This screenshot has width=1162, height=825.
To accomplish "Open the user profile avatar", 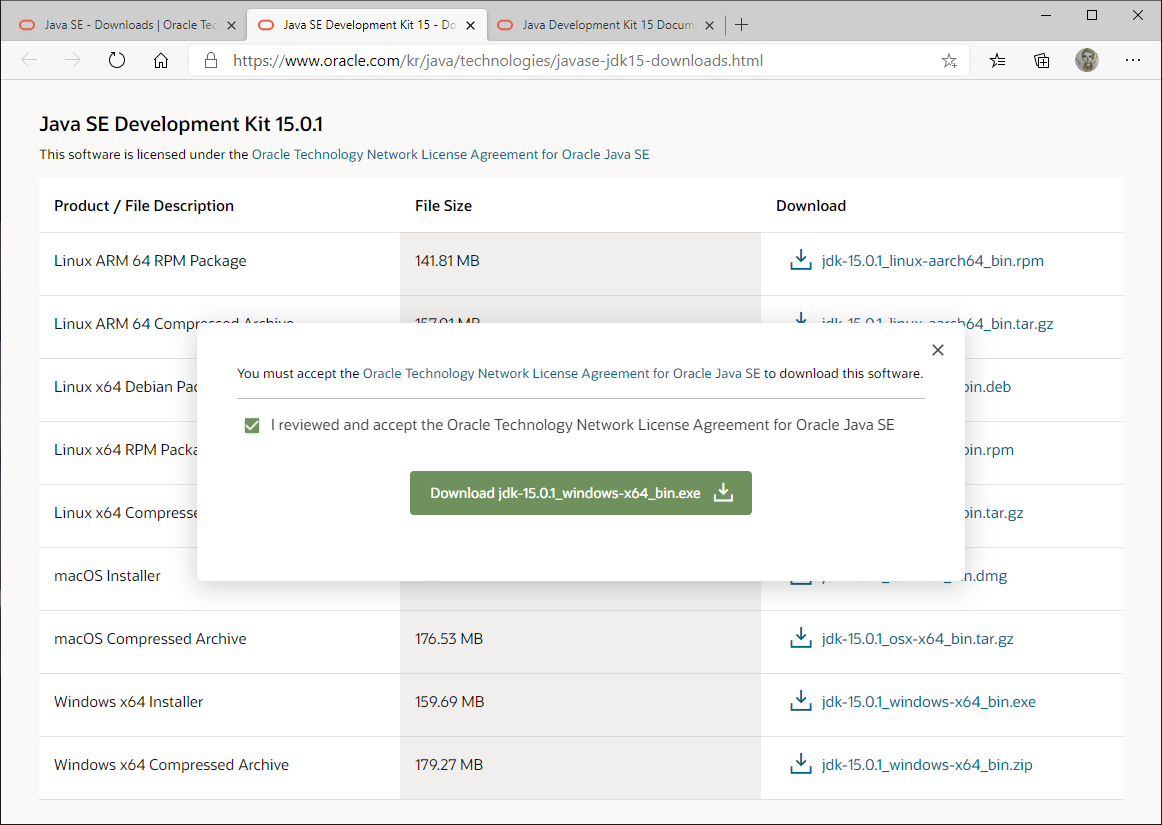I will click(1086, 61).
